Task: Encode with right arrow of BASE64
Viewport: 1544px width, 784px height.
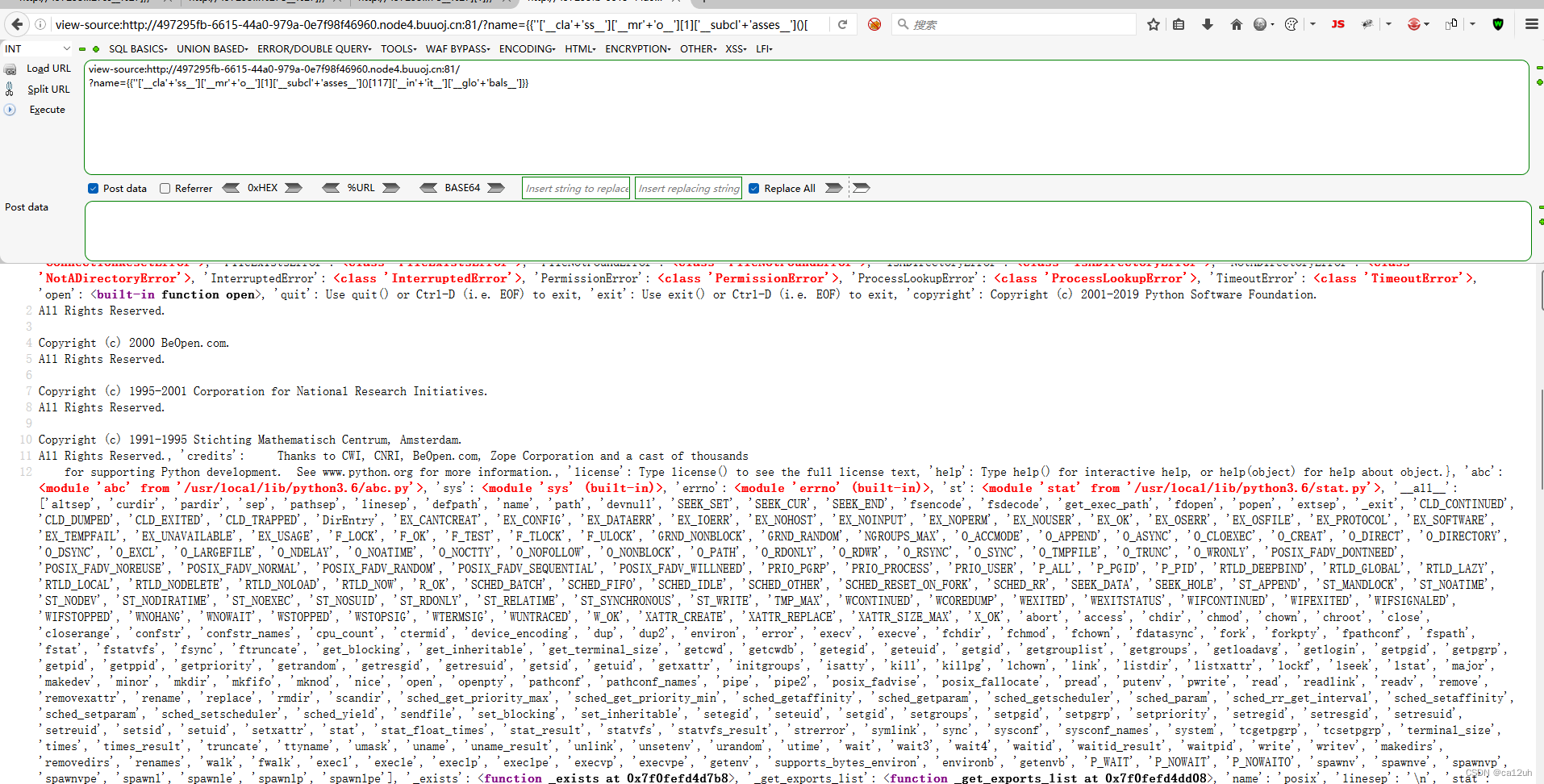Action: (x=496, y=188)
